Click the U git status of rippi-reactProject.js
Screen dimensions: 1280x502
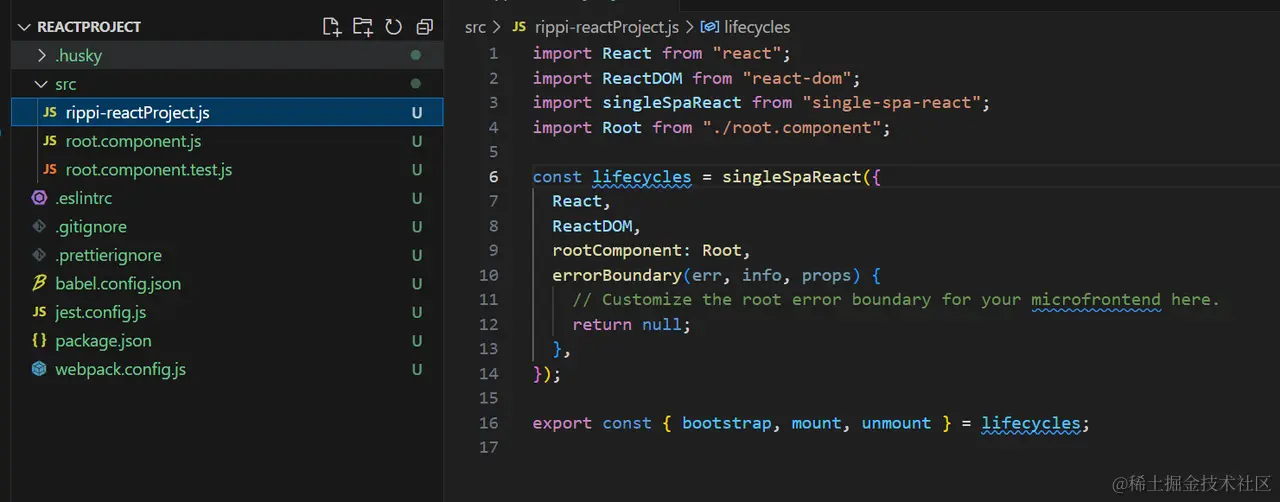[x=417, y=113]
